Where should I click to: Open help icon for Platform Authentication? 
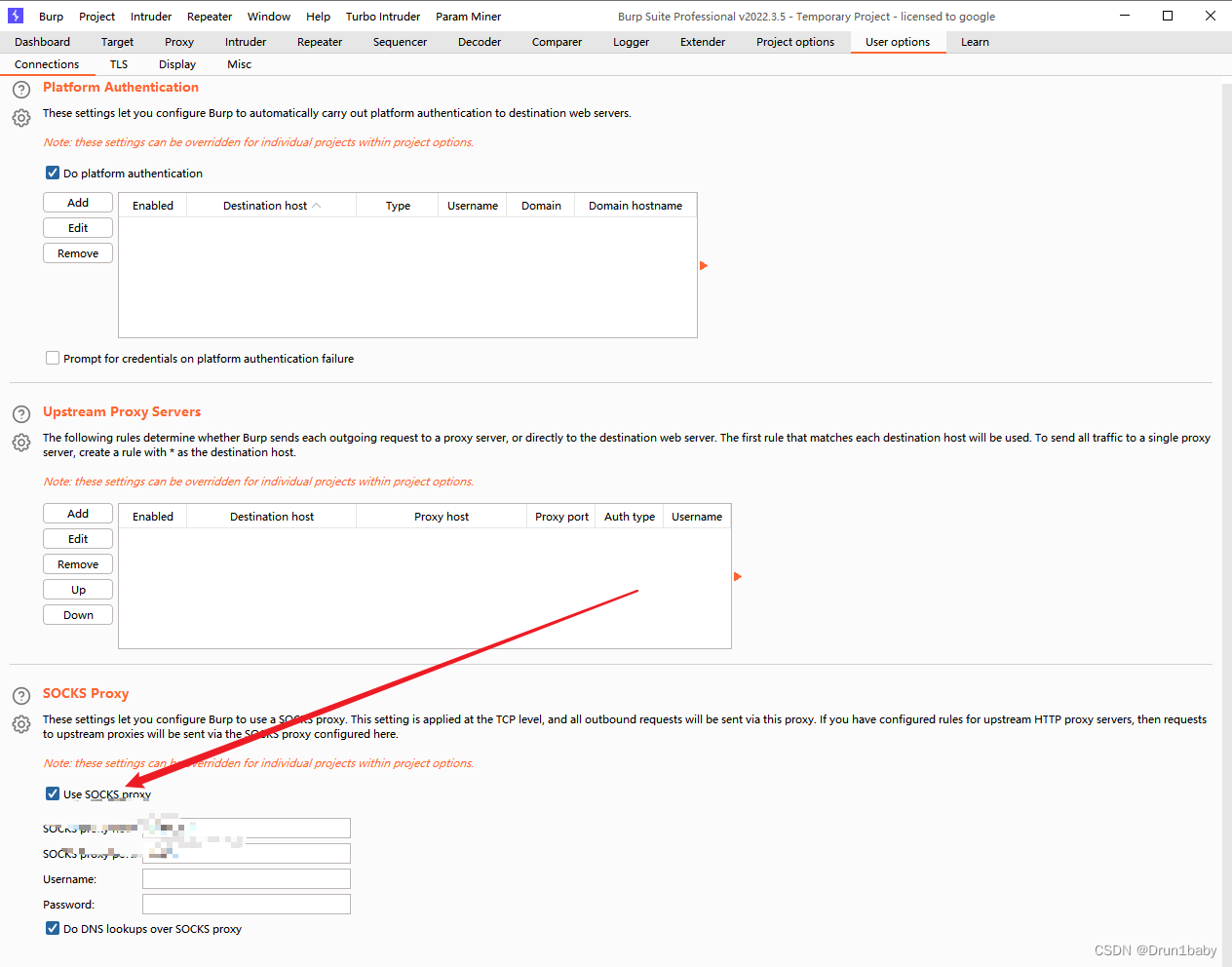click(x=21, y=90)
